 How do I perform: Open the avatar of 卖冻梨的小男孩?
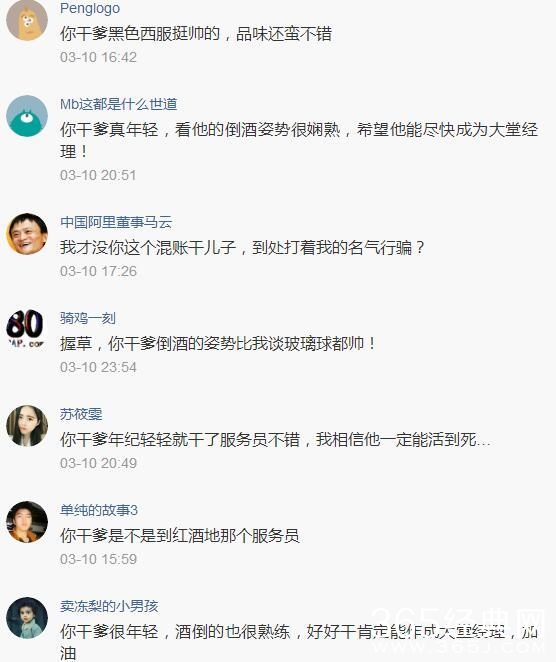(x=27, y=618)
